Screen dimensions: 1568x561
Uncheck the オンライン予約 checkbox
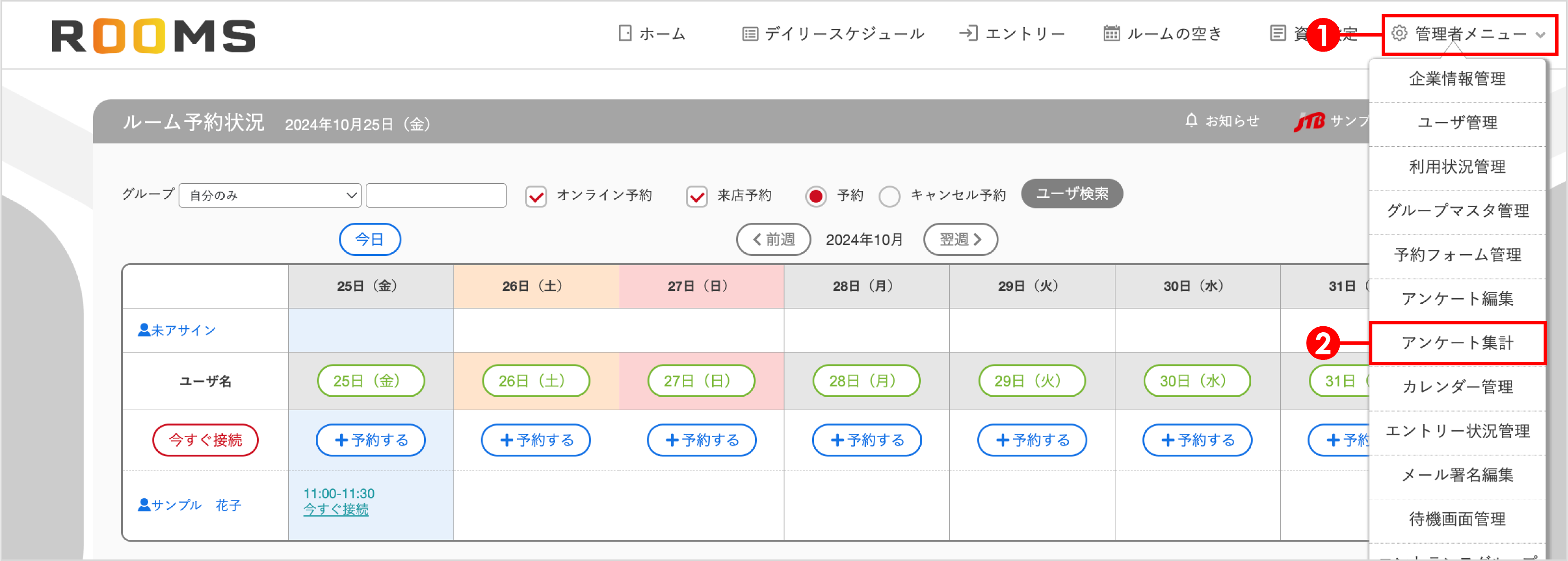536,196
